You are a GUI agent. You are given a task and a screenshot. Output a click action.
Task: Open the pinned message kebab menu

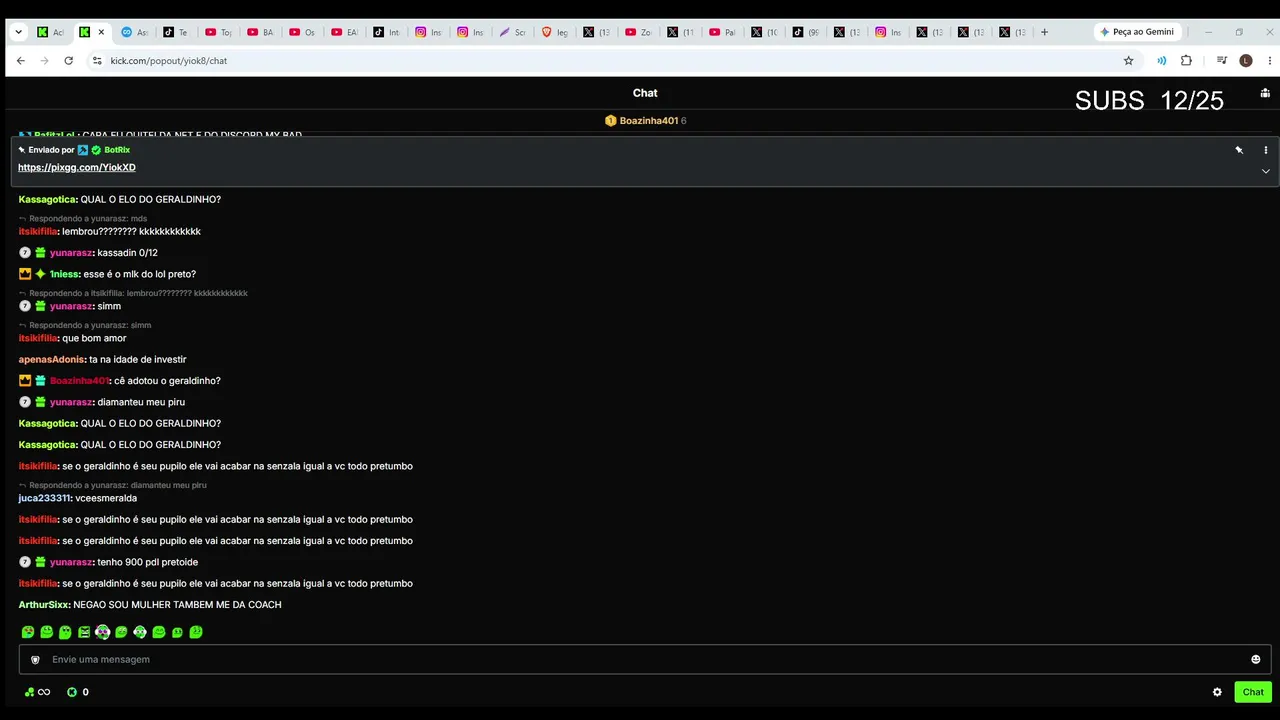(x=1265, y=150)
